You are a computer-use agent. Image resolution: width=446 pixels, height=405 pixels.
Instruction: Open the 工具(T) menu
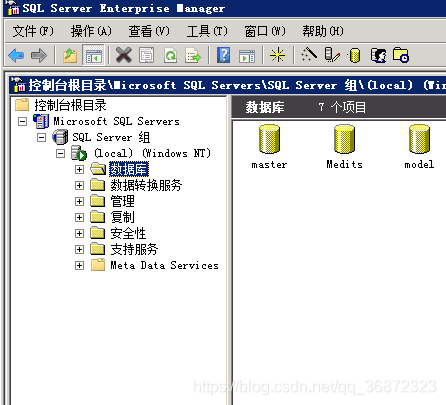pos(207,31)
